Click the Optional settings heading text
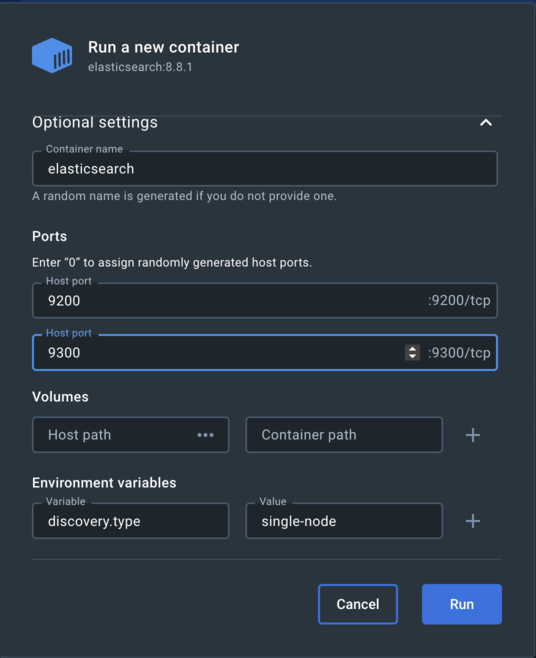The width and height of the screenshot is (536, 658). tap(95, 123)
